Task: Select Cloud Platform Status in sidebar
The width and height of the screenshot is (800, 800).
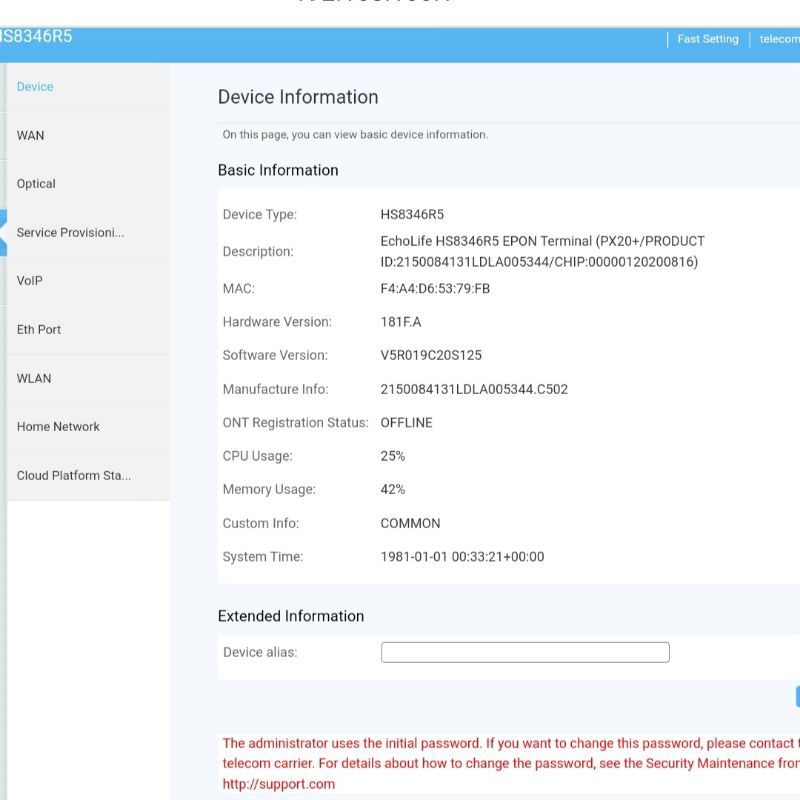Action: 74,476
